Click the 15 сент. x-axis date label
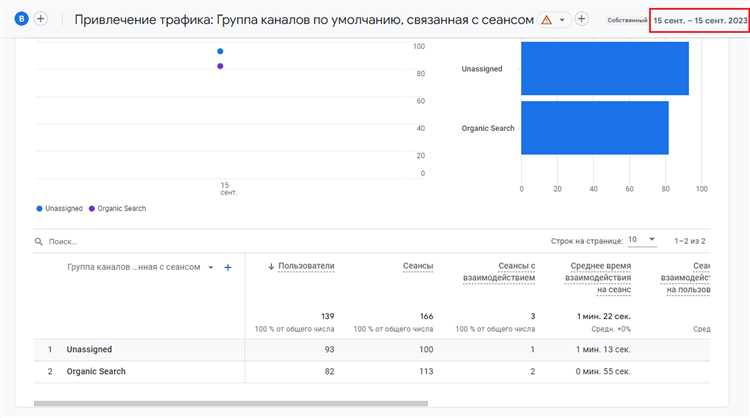This screenshot has width=750, height=418. (x=228, y=188)
